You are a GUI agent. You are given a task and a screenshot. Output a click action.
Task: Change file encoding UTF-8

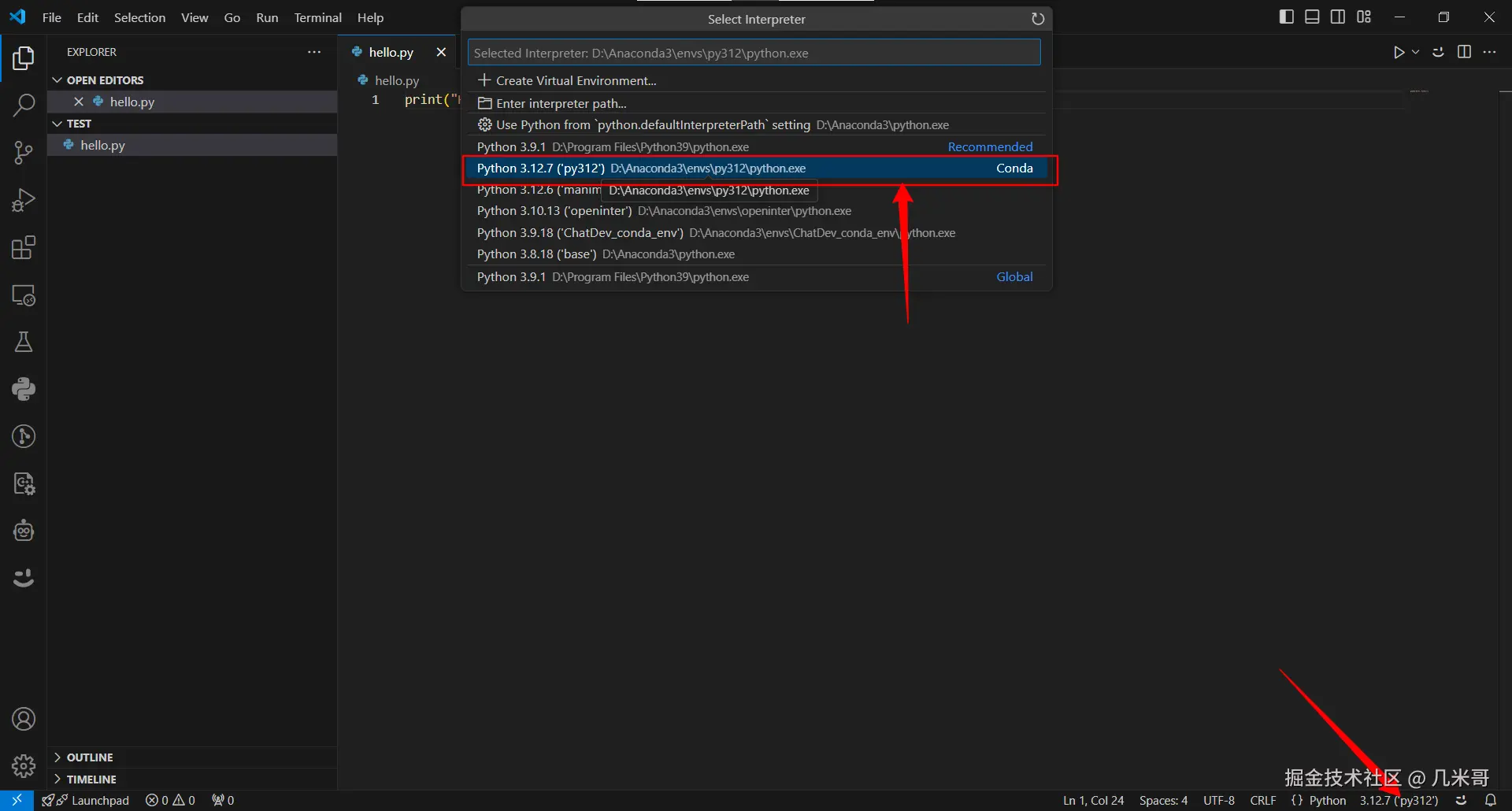[x=1218, y=800]
